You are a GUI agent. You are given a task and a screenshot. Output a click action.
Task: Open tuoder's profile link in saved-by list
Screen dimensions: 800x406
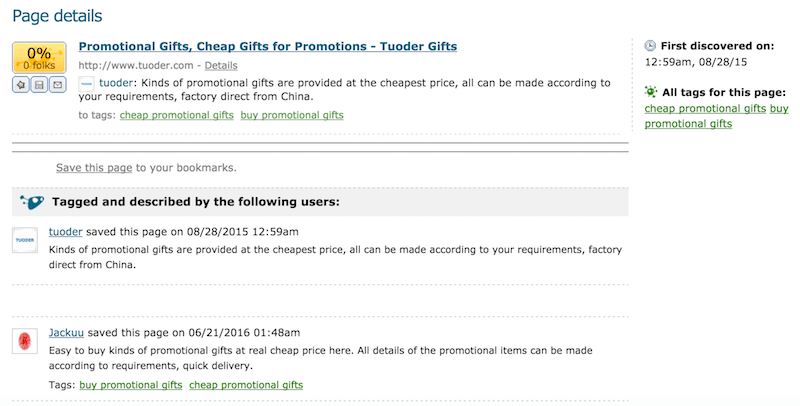tap(65, 232)
